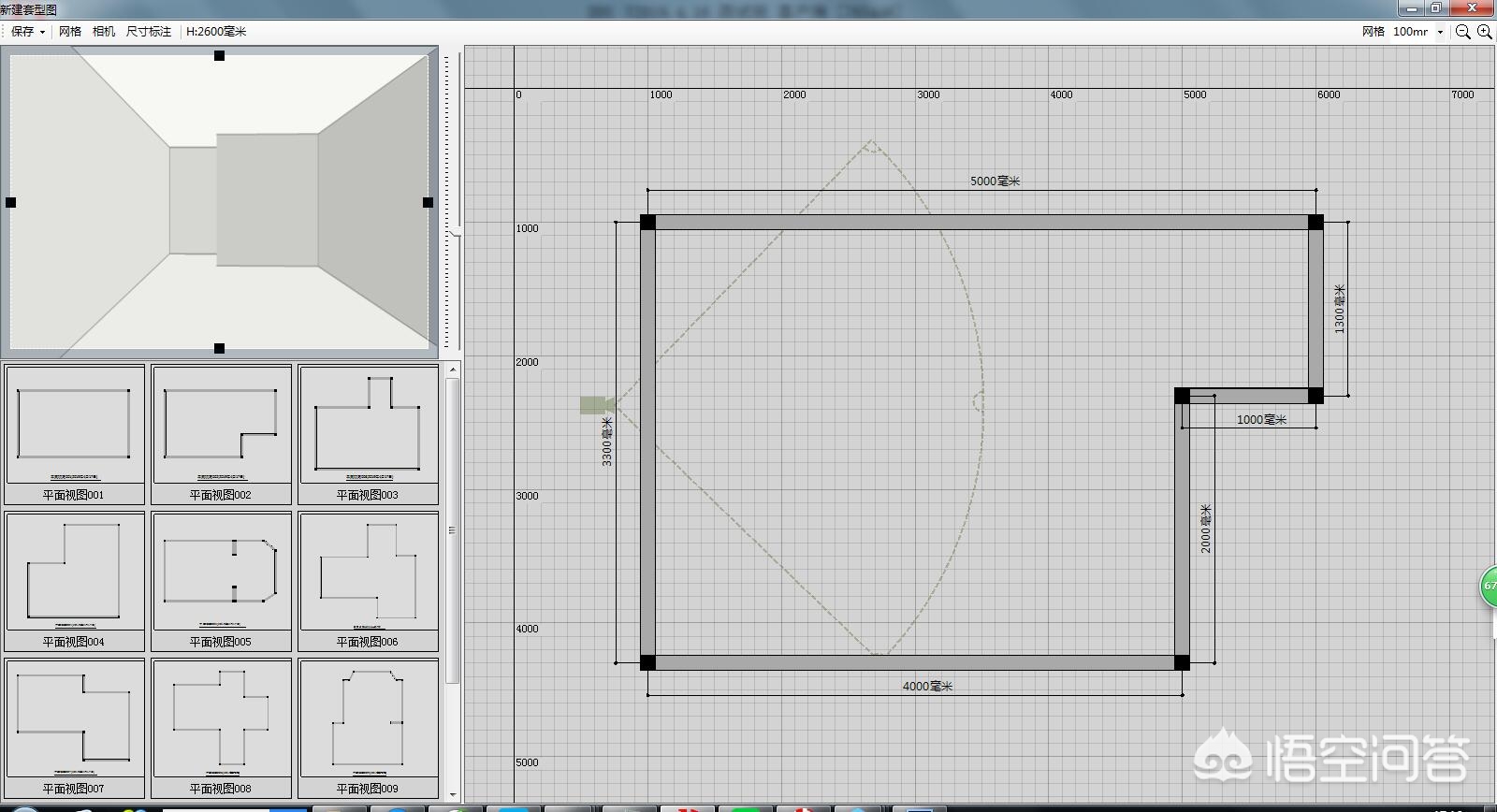Click the right-side handle of the 3D preview
The height and width of the screenshot is (812, 1497).
[428, 202]
